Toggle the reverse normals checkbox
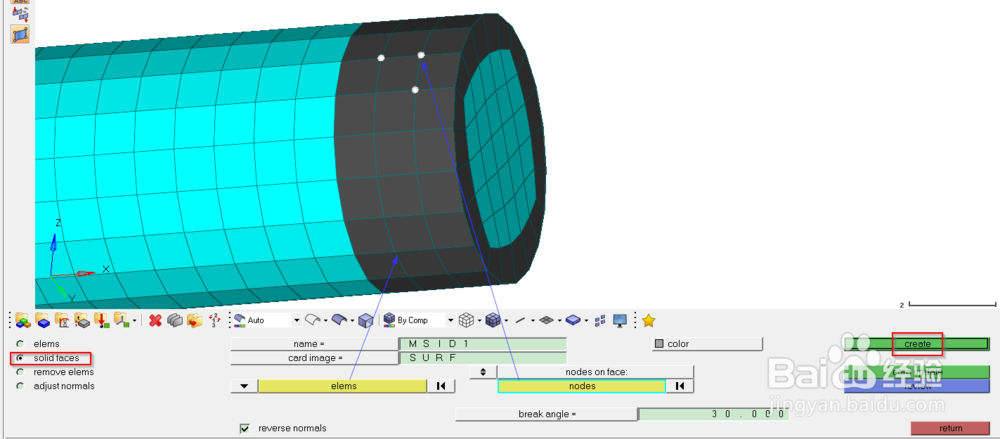The height and width of the screenshot is (439, 1000). click(245, 428)
